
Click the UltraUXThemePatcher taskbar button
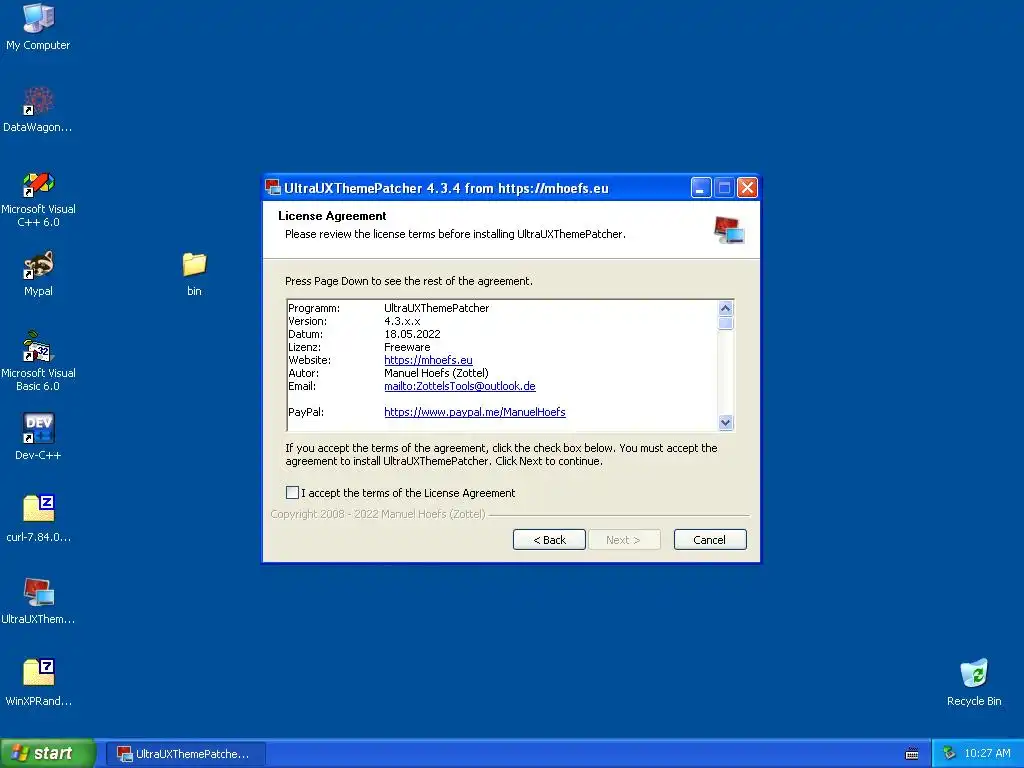(x=186, y=754)
